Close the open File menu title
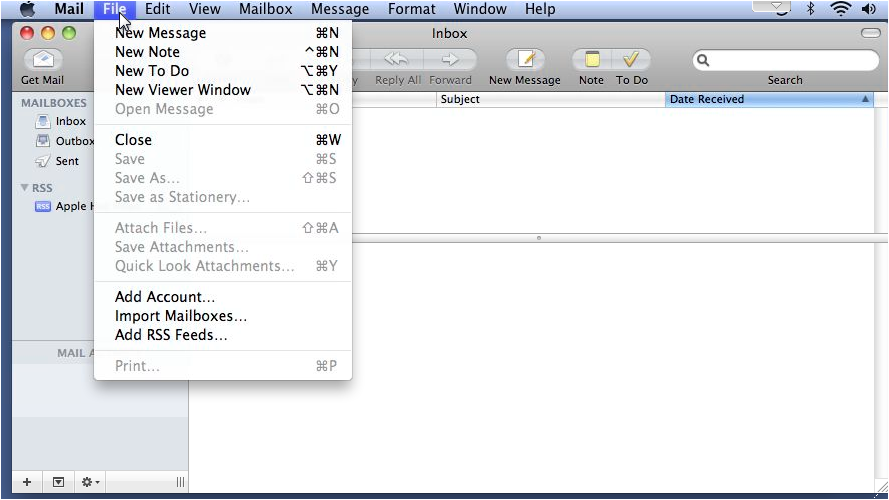The width and height of the screenshot is (889, 500). [x=115, y=9]
